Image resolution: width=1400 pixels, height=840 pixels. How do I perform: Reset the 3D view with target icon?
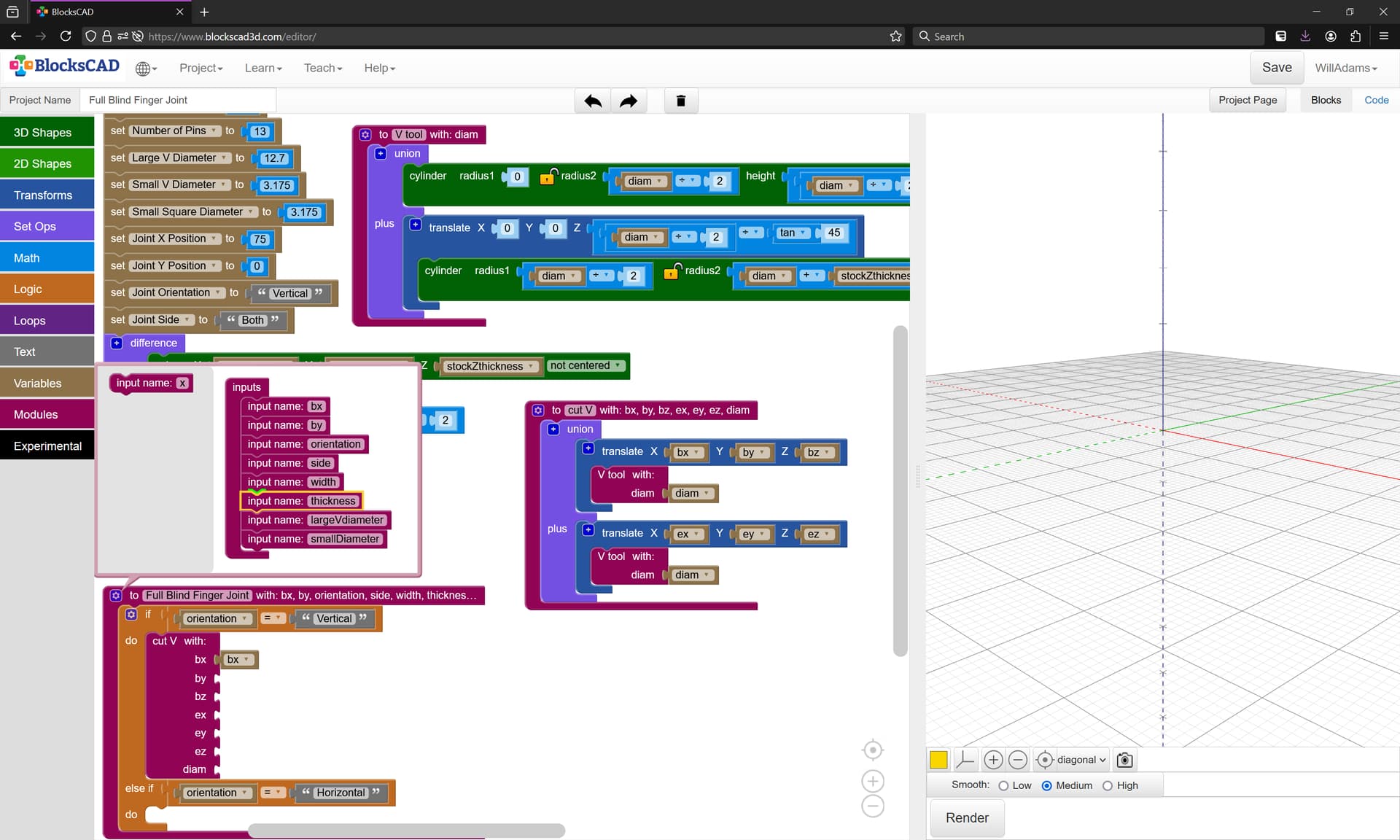click(1044, 760)
